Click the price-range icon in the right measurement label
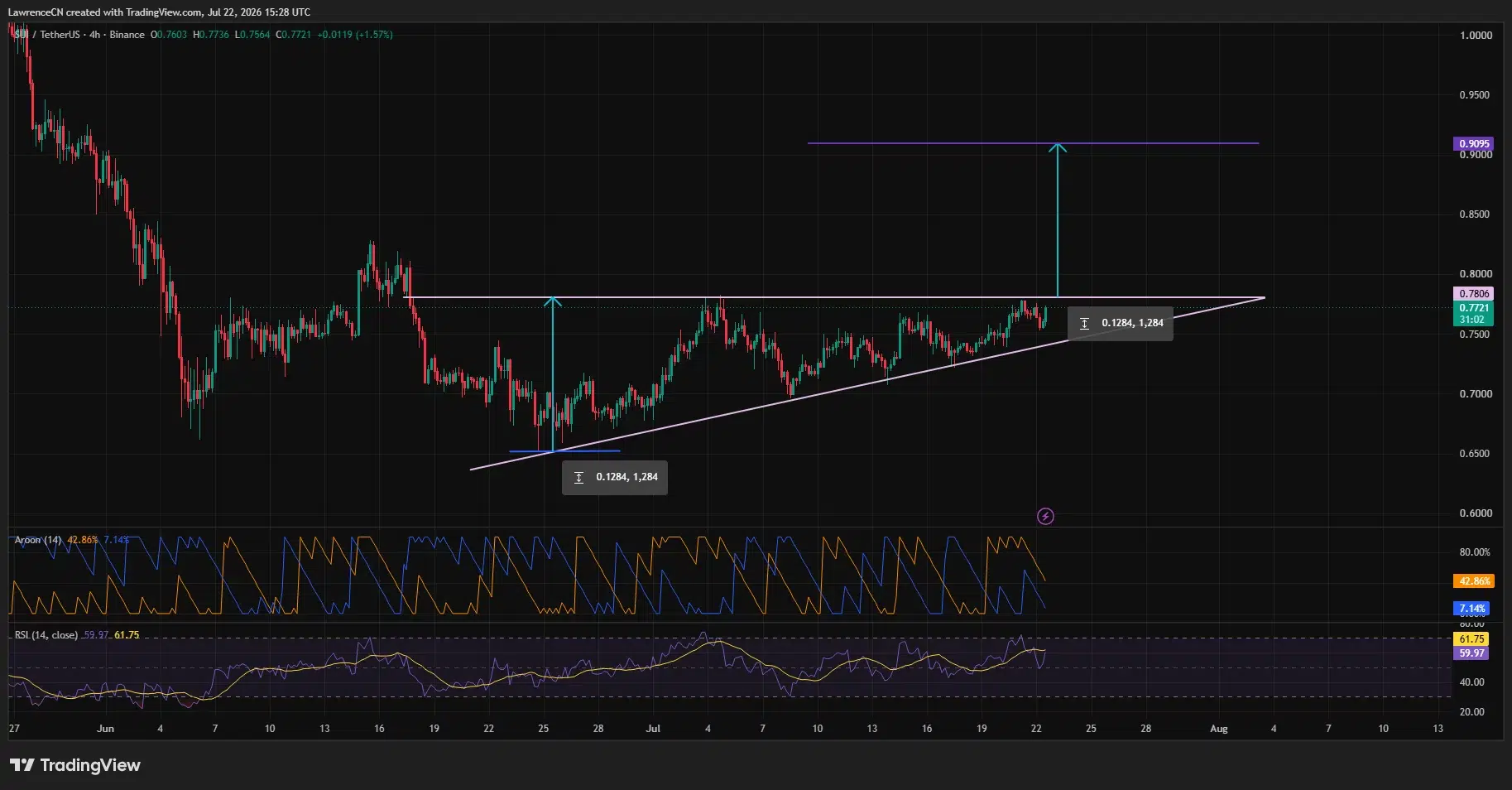 pos(1084,323)
